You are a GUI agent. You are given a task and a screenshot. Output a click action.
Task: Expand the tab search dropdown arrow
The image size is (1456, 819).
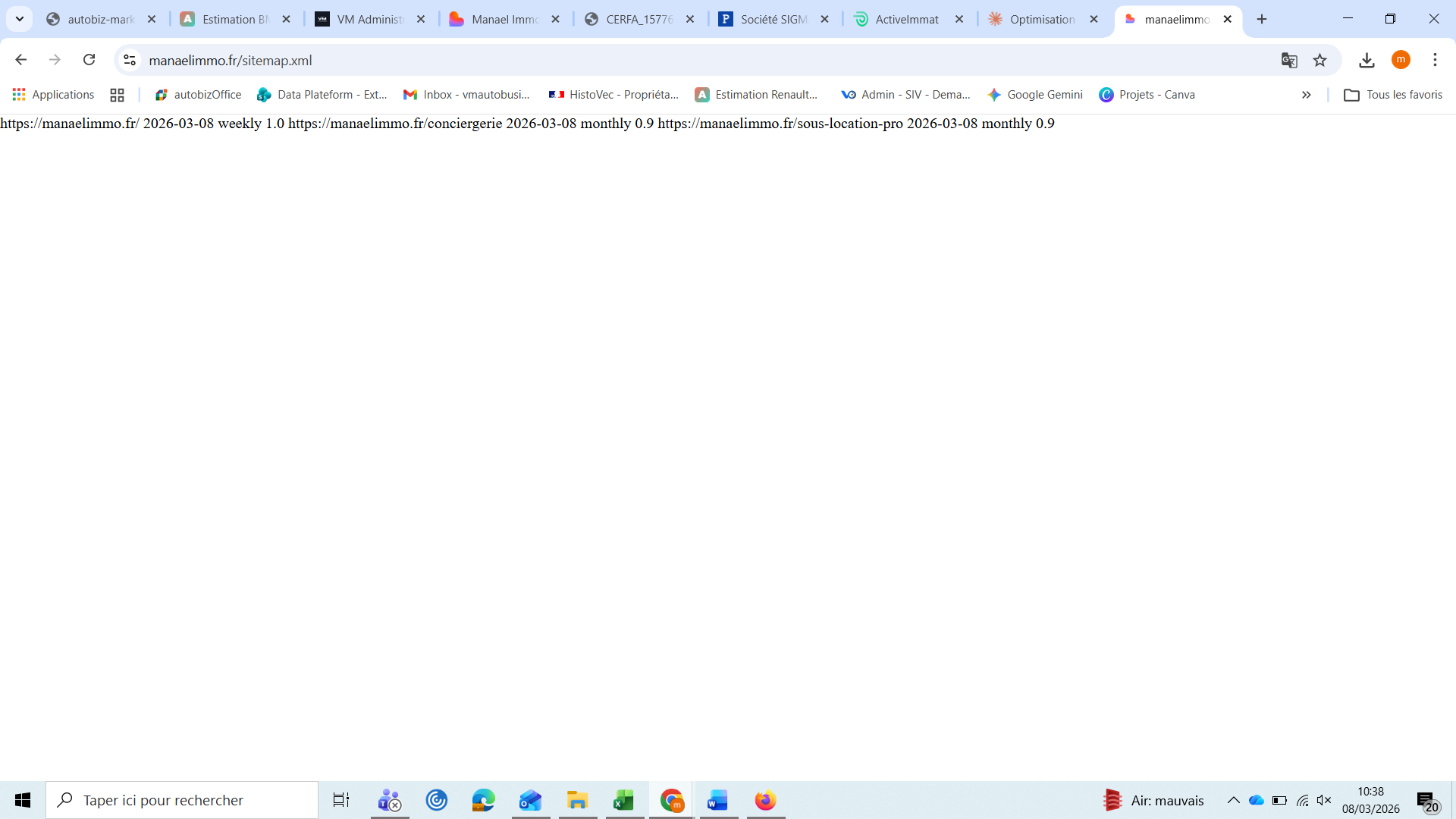(20, 19)
